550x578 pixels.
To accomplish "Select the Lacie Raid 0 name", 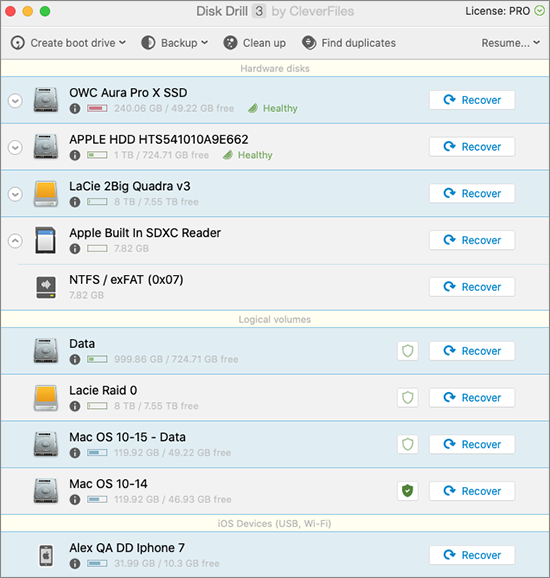I will pyautogui.click(x=103, y=390).
